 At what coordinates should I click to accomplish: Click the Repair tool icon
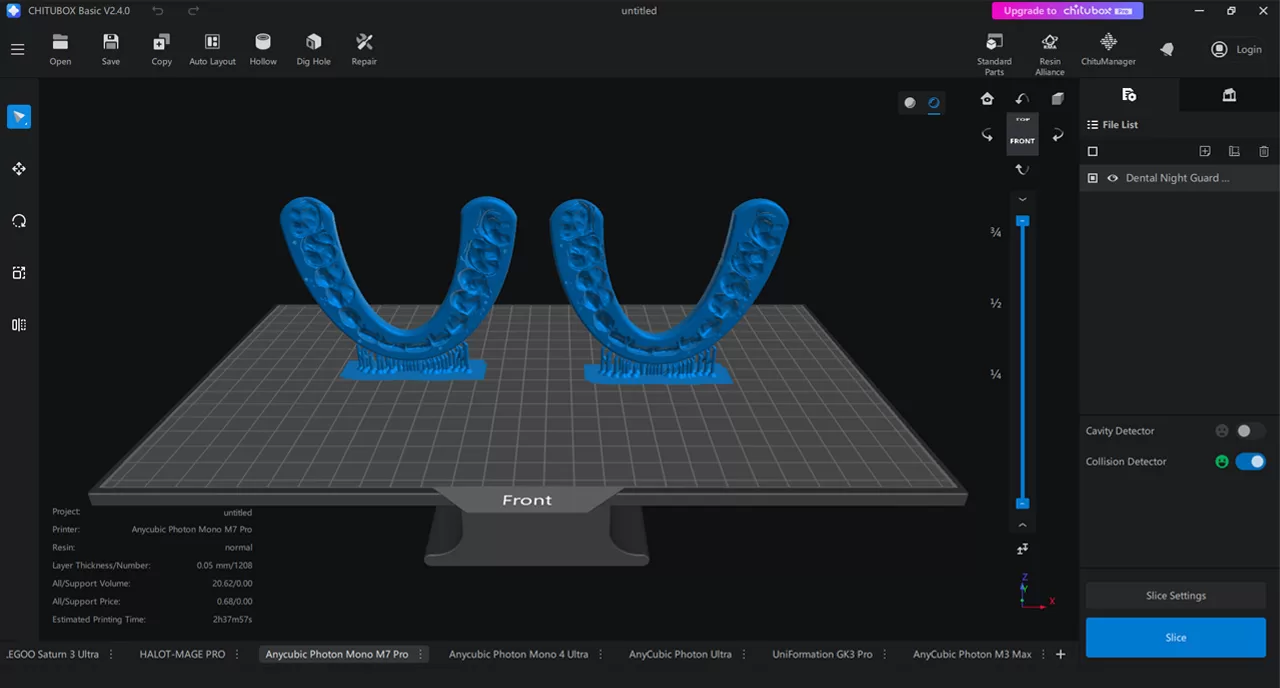click(364, 49)
